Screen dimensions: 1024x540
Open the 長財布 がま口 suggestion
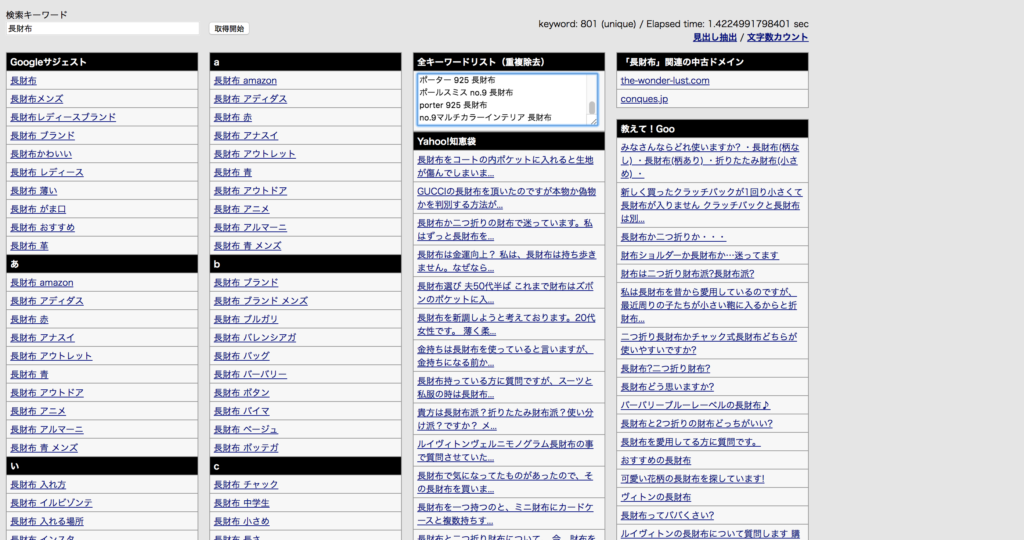pyautogui.click(x=38, y=209)
